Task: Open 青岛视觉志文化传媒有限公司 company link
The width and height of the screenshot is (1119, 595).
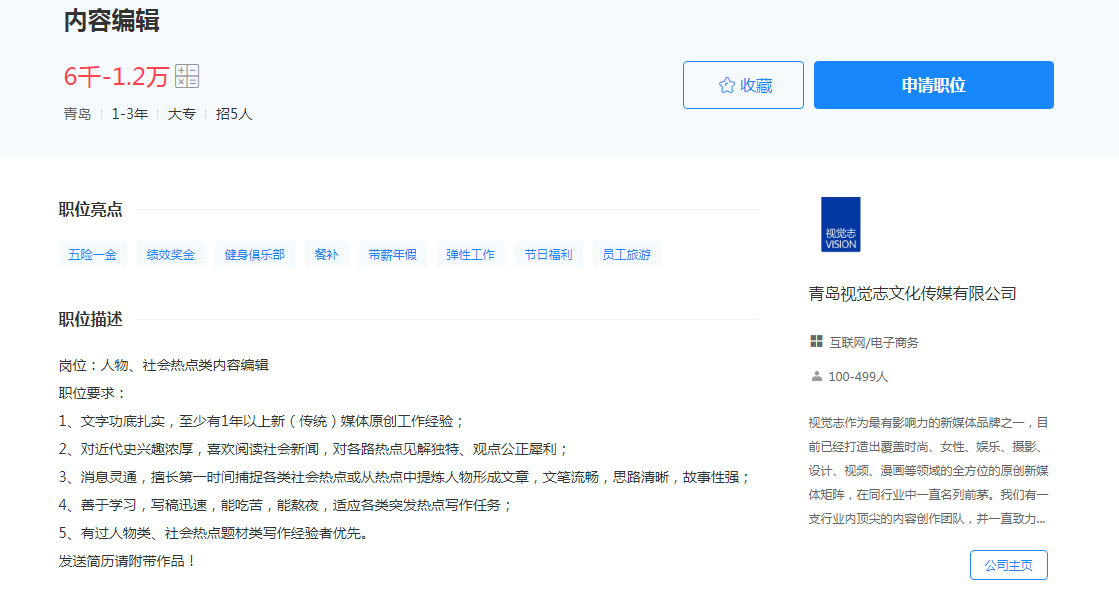Action: tap(912, 293)
